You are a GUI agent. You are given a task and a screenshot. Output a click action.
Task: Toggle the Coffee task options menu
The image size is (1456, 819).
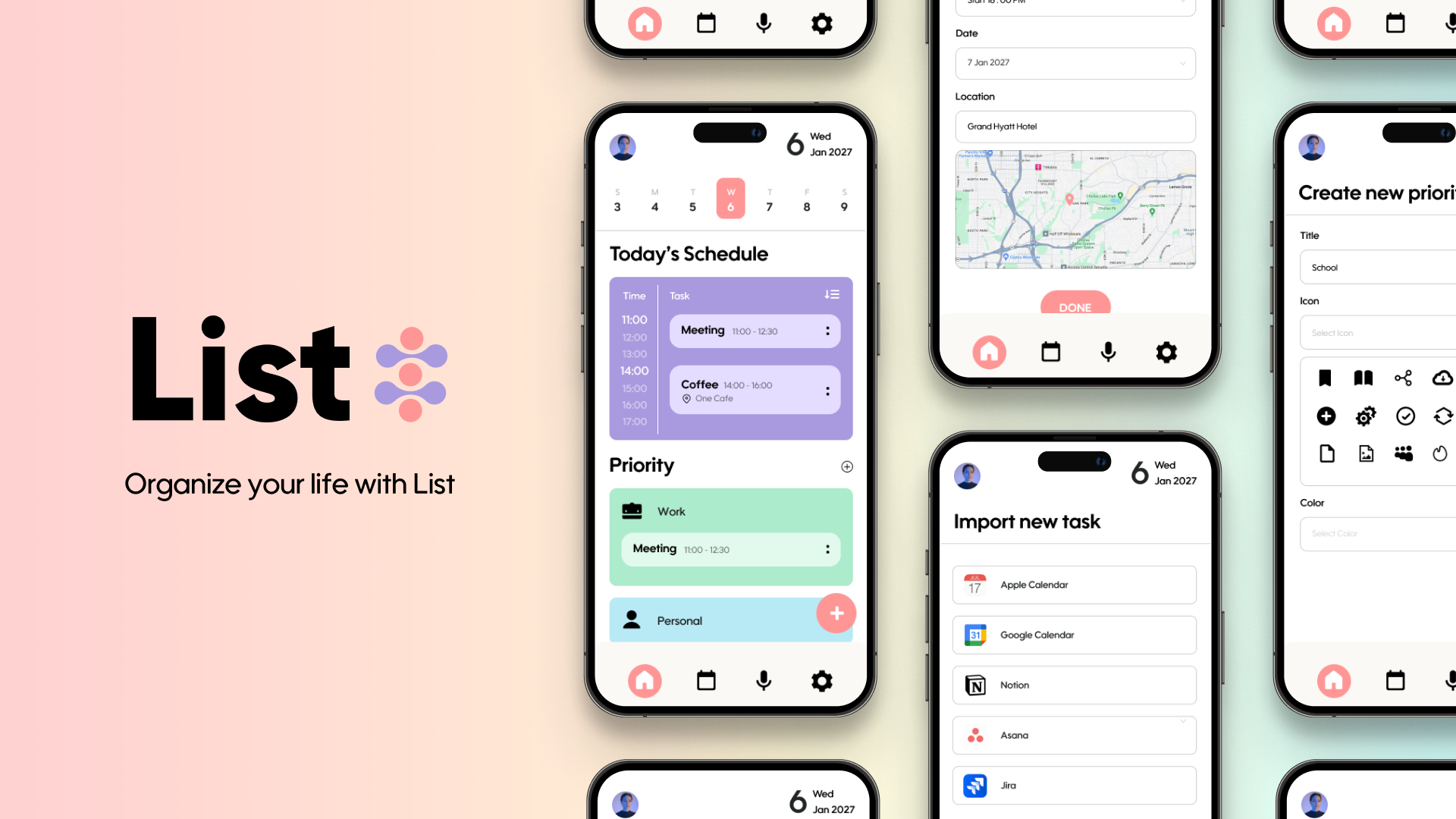827,391
